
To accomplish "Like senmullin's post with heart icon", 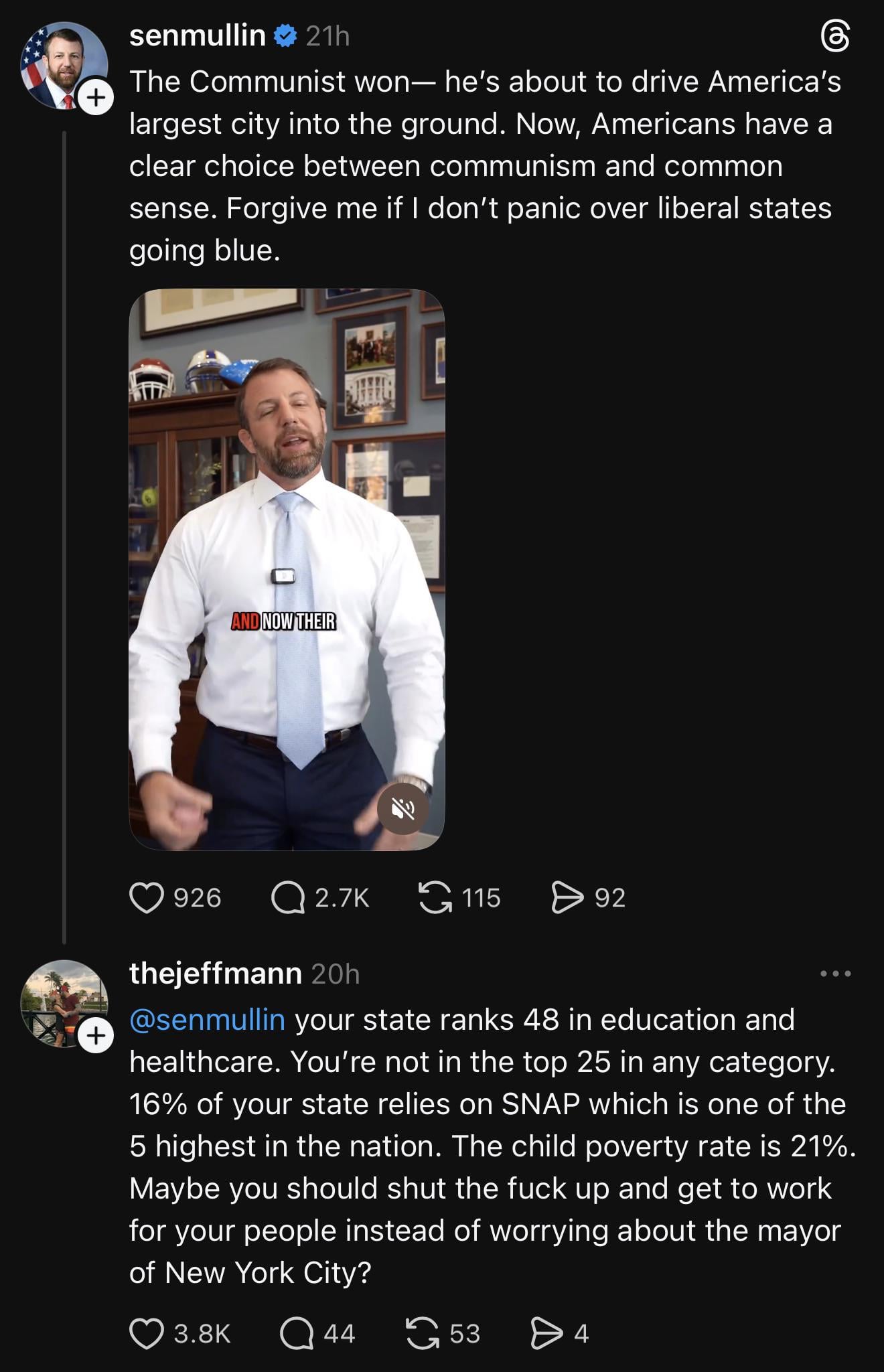I will (147, 898).
